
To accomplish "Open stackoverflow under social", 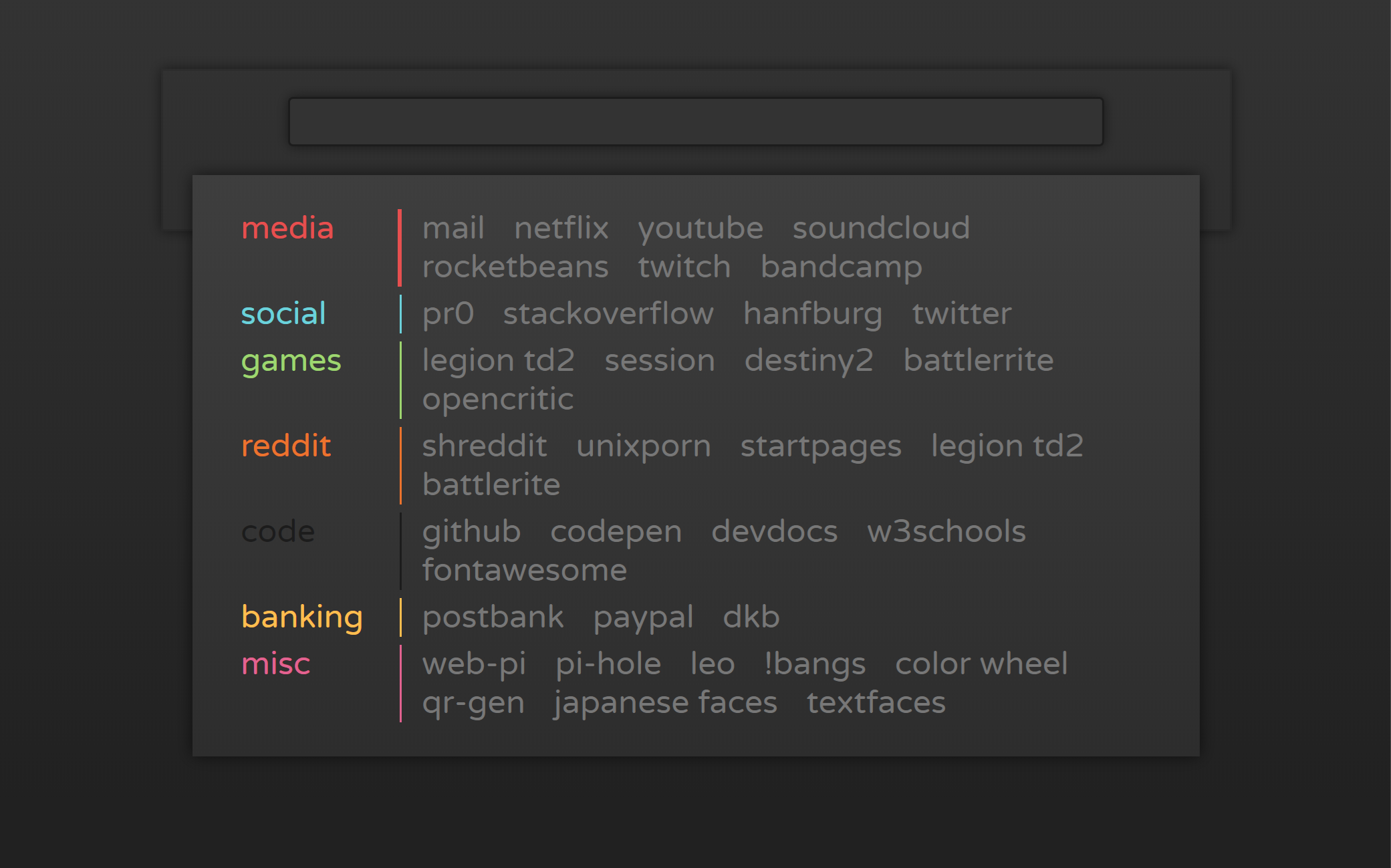I will 608,313.
